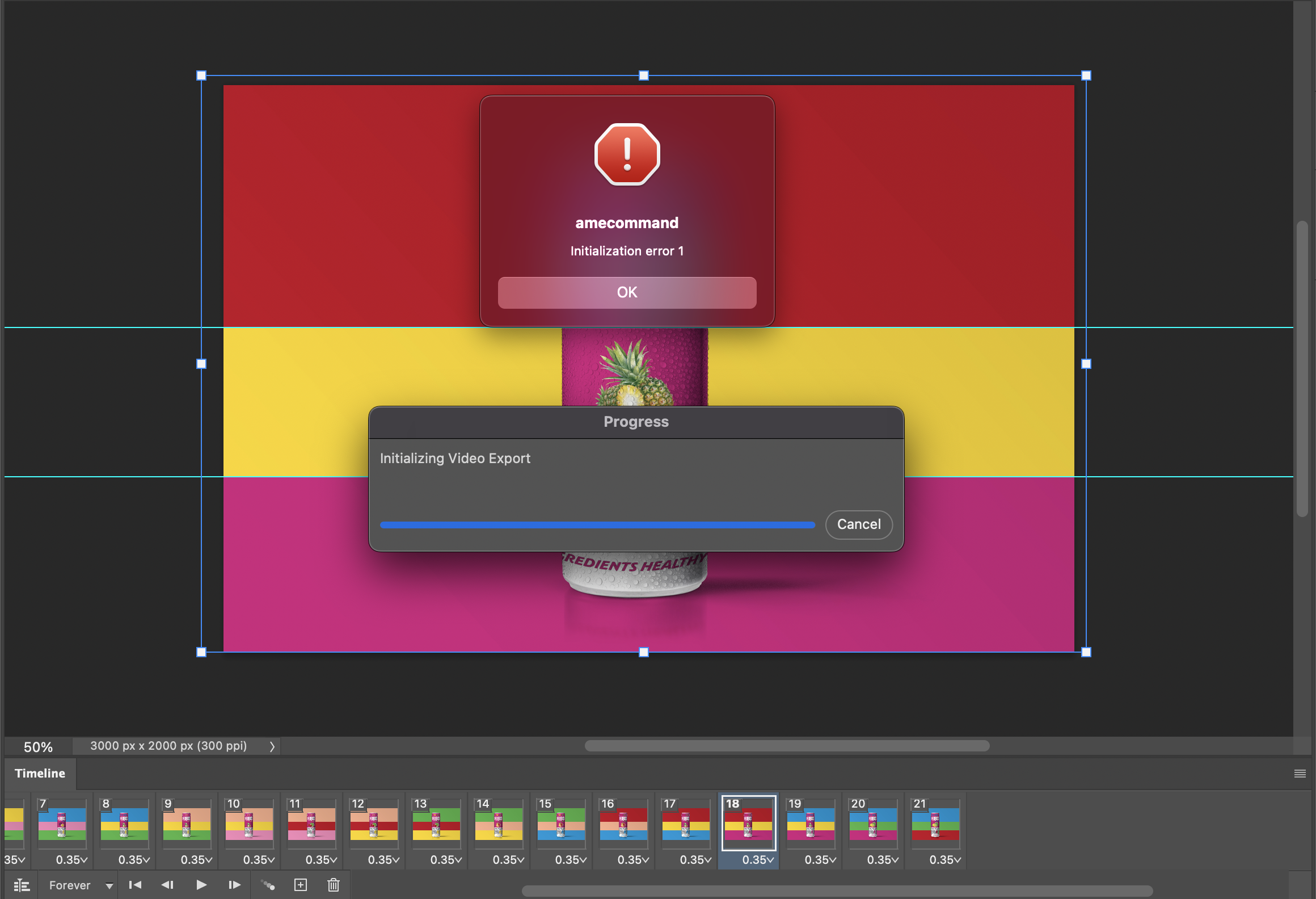The width and height of the screenshot is (1316, 899).
Task: Delete selected frame using trash icon
Action: click(x=333, y=885)
